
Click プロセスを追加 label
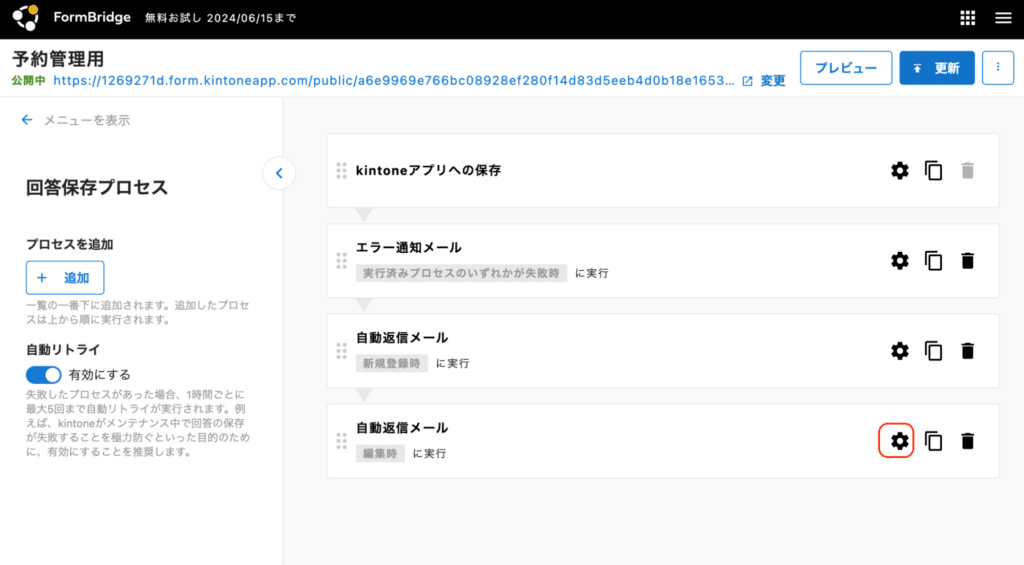(70, 244)
